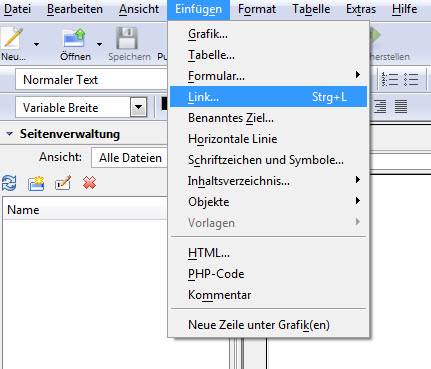431x369 pixels.
Task: Click the Öffnen folder icon
Action: click(x=74, y=39)
